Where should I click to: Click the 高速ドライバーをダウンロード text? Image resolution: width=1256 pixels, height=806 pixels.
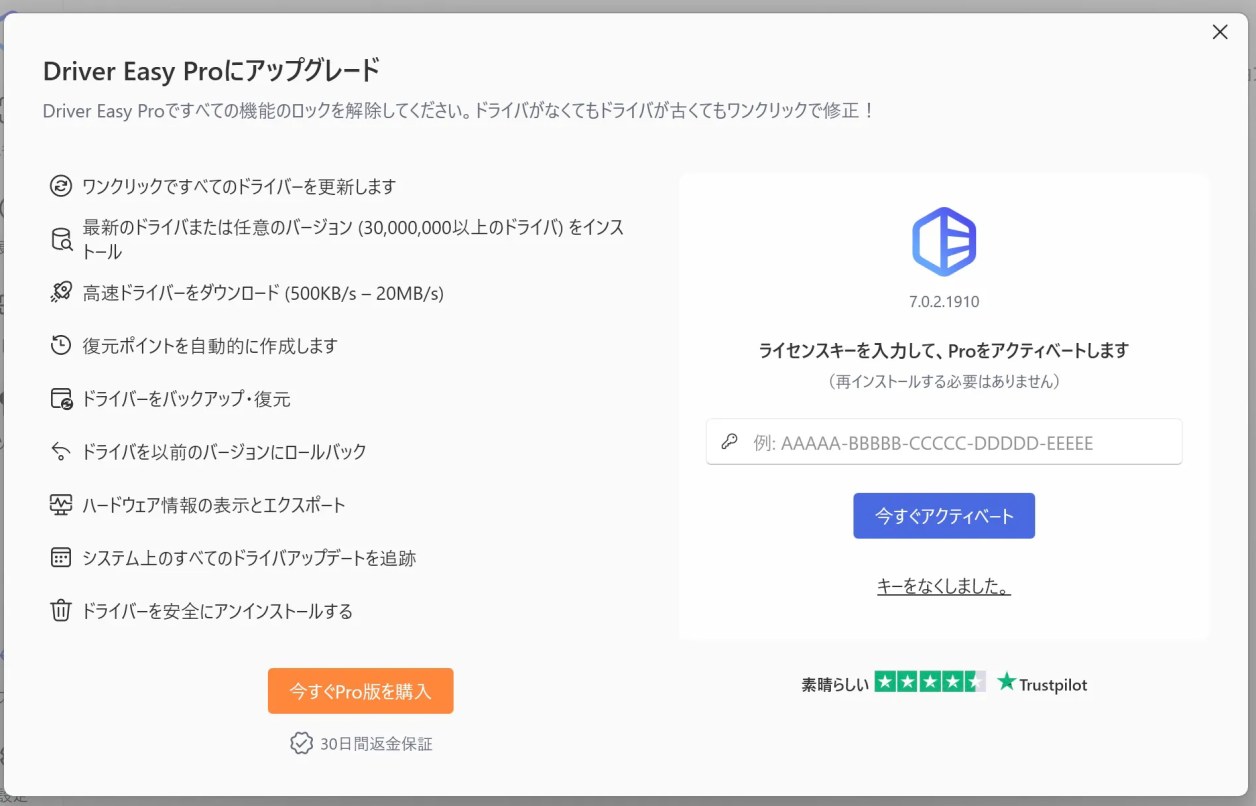coord(263,293)
